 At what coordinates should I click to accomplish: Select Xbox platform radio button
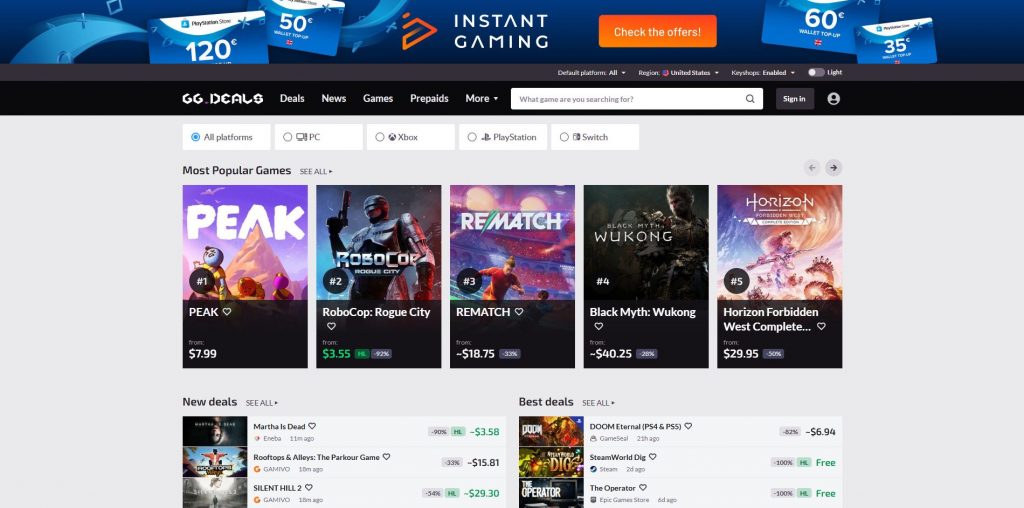coord(379,137)
